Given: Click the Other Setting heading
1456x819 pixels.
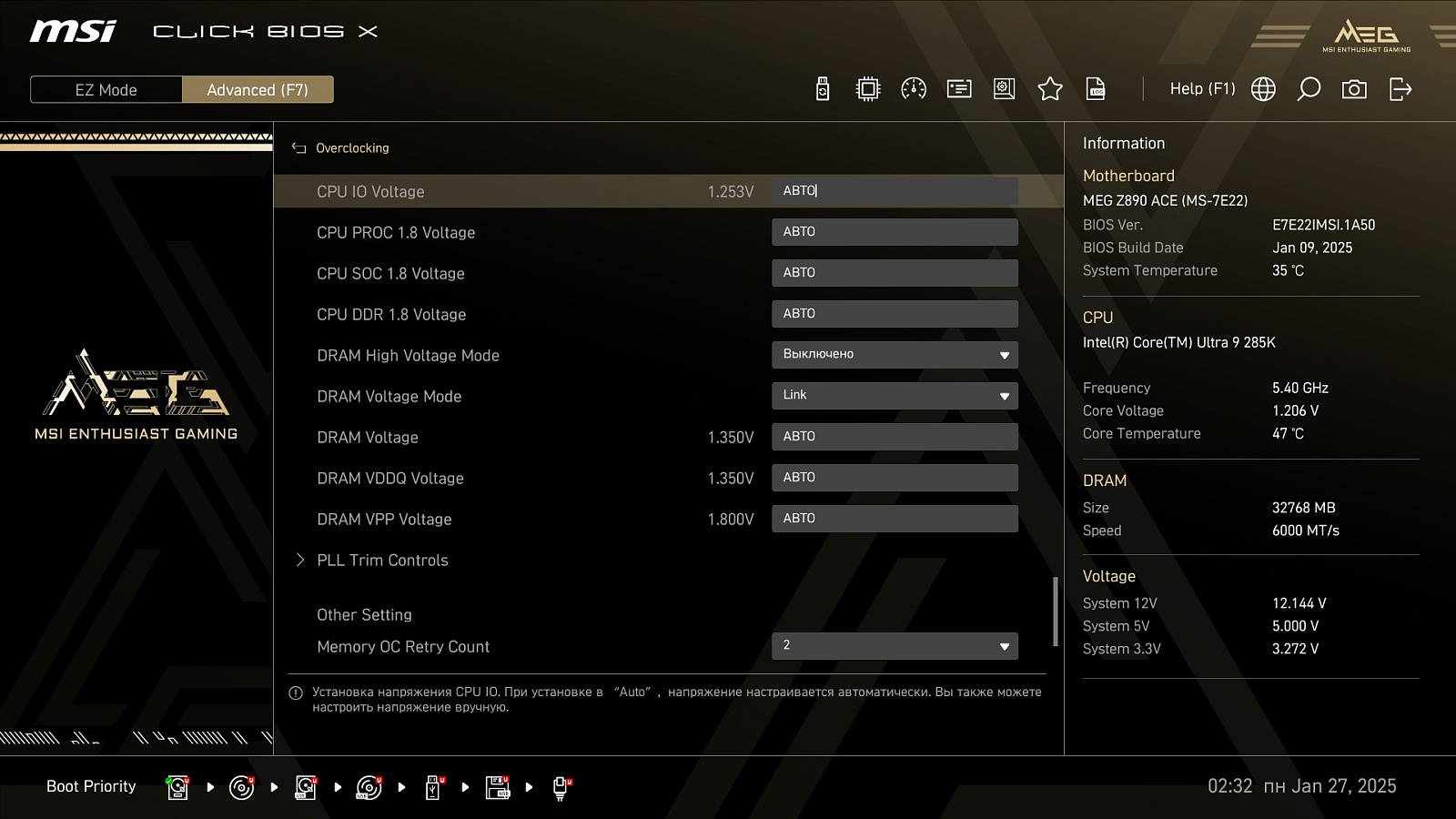Looking at the screenshot, I should (x=364, y=615).
